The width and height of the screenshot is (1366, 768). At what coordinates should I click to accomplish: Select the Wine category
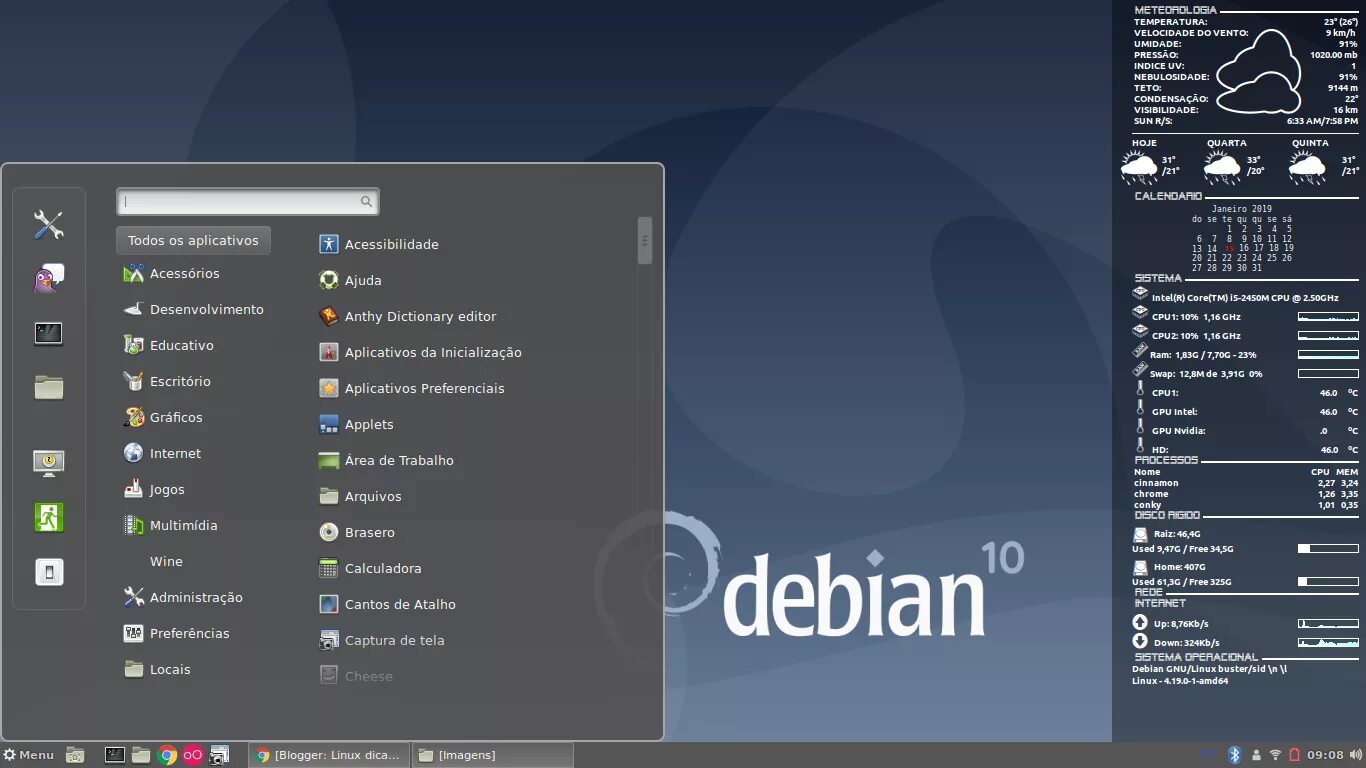point(166,561)
